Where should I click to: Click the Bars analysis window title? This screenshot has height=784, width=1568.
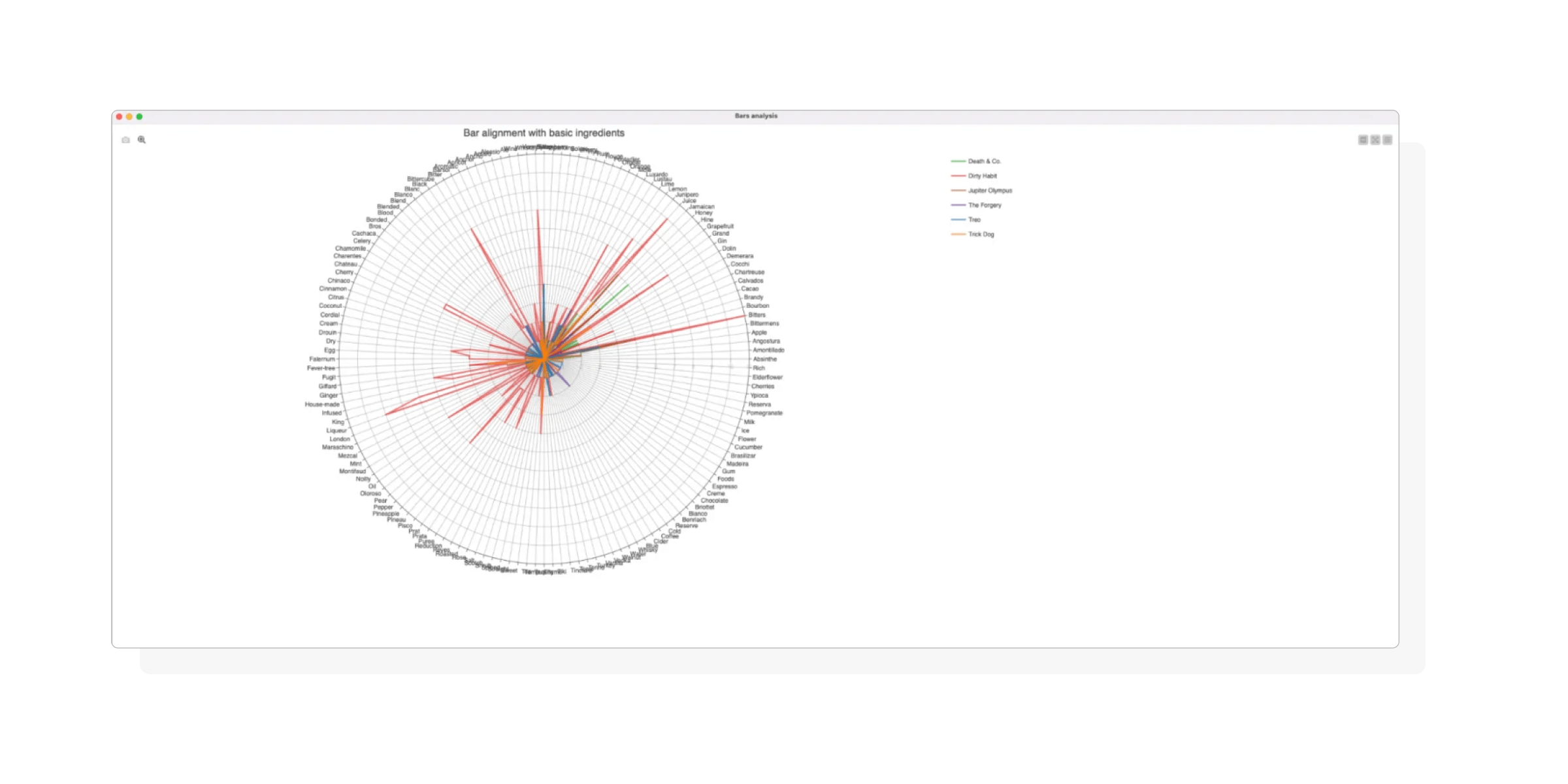point(756,116)
